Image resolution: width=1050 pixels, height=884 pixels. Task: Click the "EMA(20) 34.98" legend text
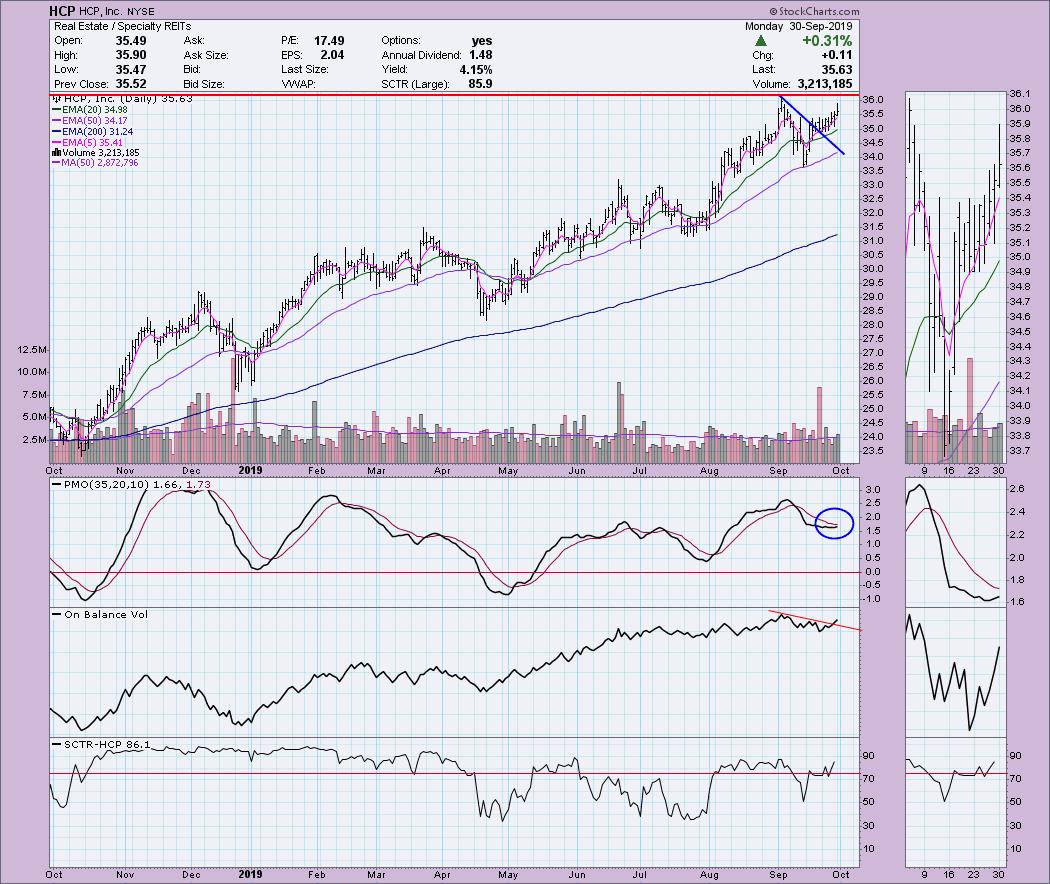click(x=94, y=110)
